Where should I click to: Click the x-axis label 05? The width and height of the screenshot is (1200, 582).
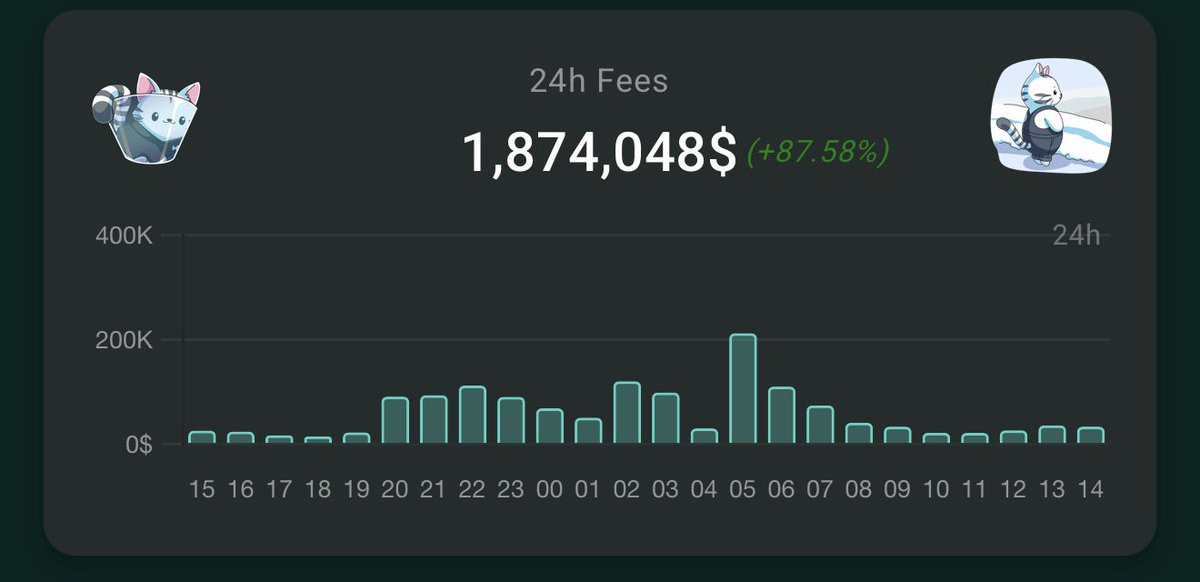[x=743, y=490]
